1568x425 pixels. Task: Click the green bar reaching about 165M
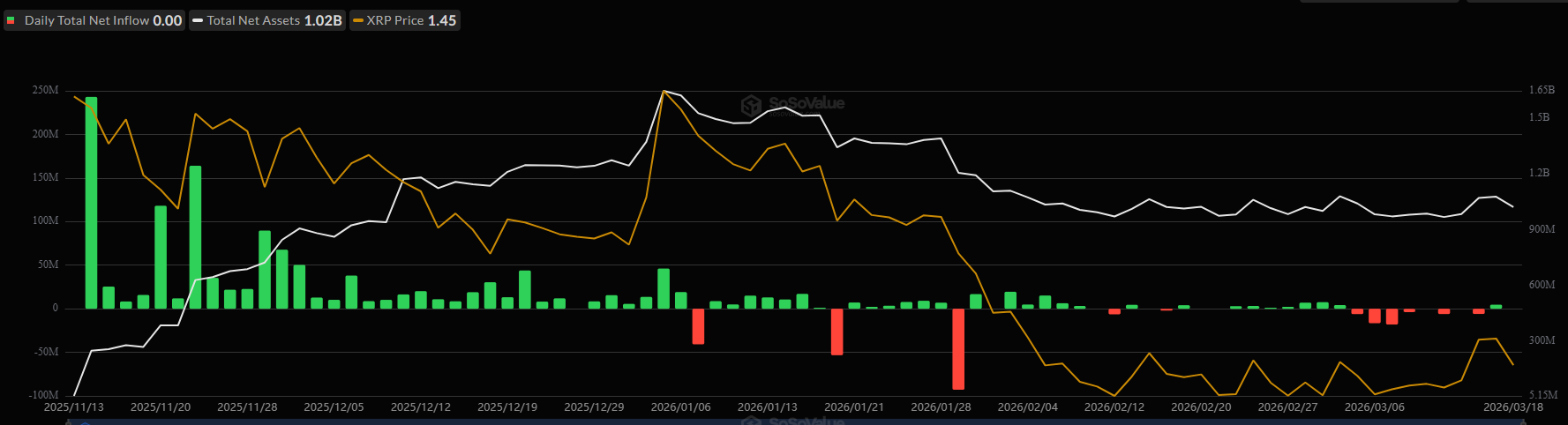pyautogui.click(x=195, y=236)
